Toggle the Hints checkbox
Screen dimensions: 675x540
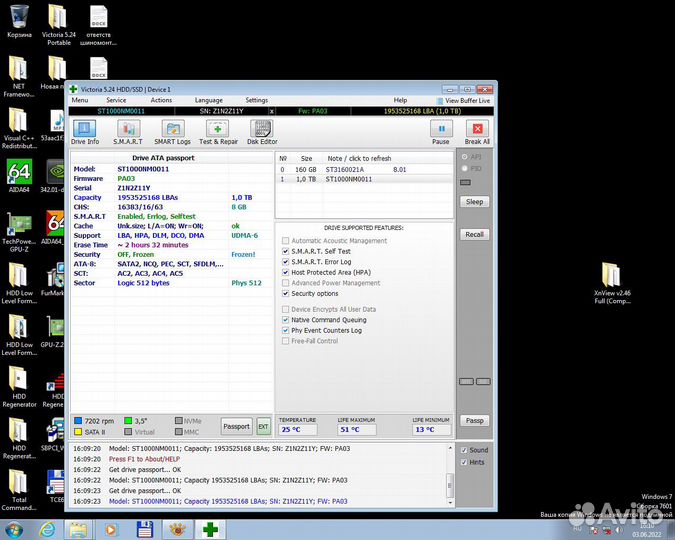pyautogui.click(x=464, y=462)
